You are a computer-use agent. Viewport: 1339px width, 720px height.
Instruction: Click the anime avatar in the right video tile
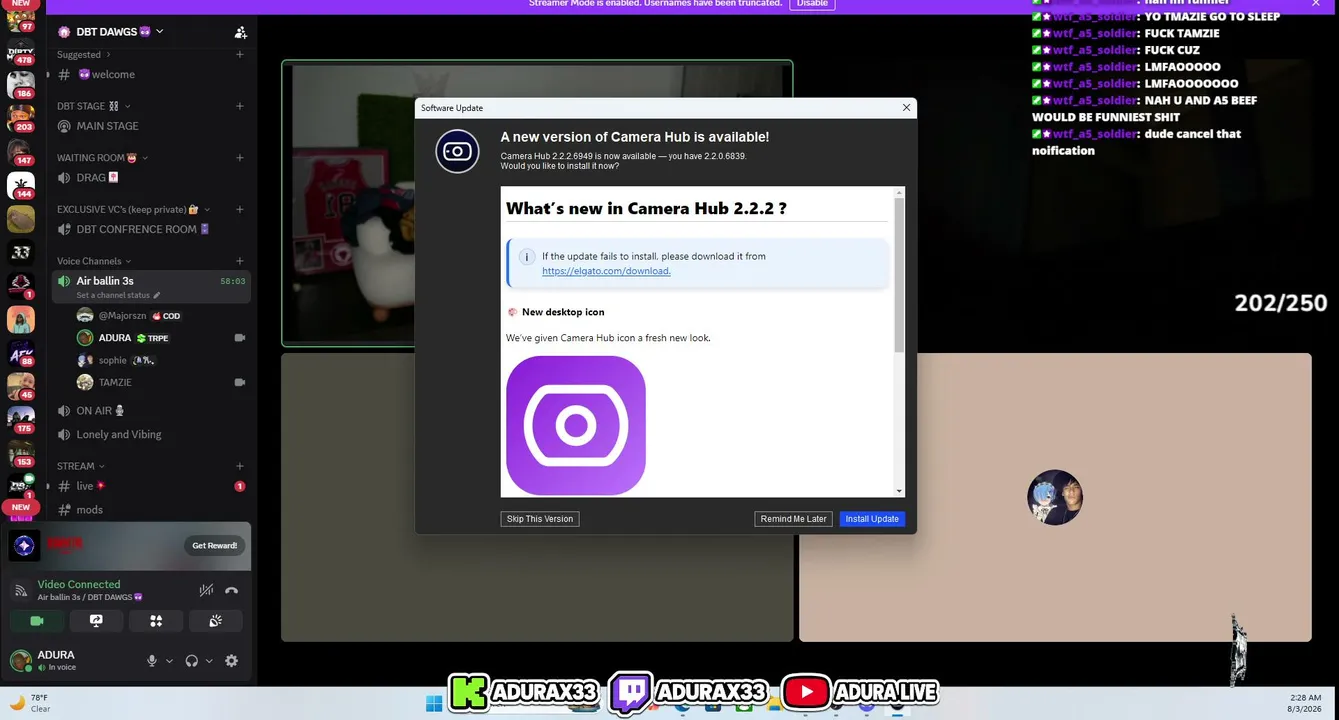point(1055,497)
